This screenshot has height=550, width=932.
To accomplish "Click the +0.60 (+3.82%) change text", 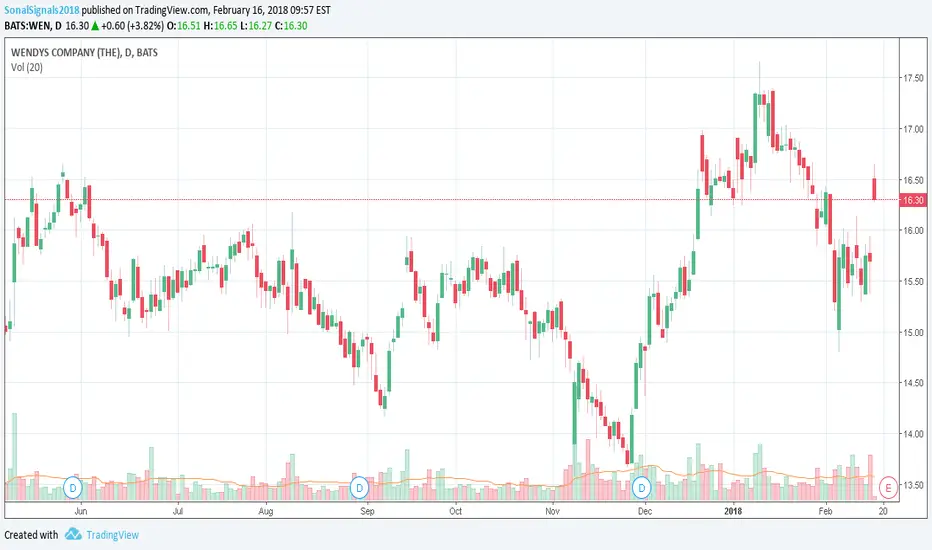I will pos(132,26).
